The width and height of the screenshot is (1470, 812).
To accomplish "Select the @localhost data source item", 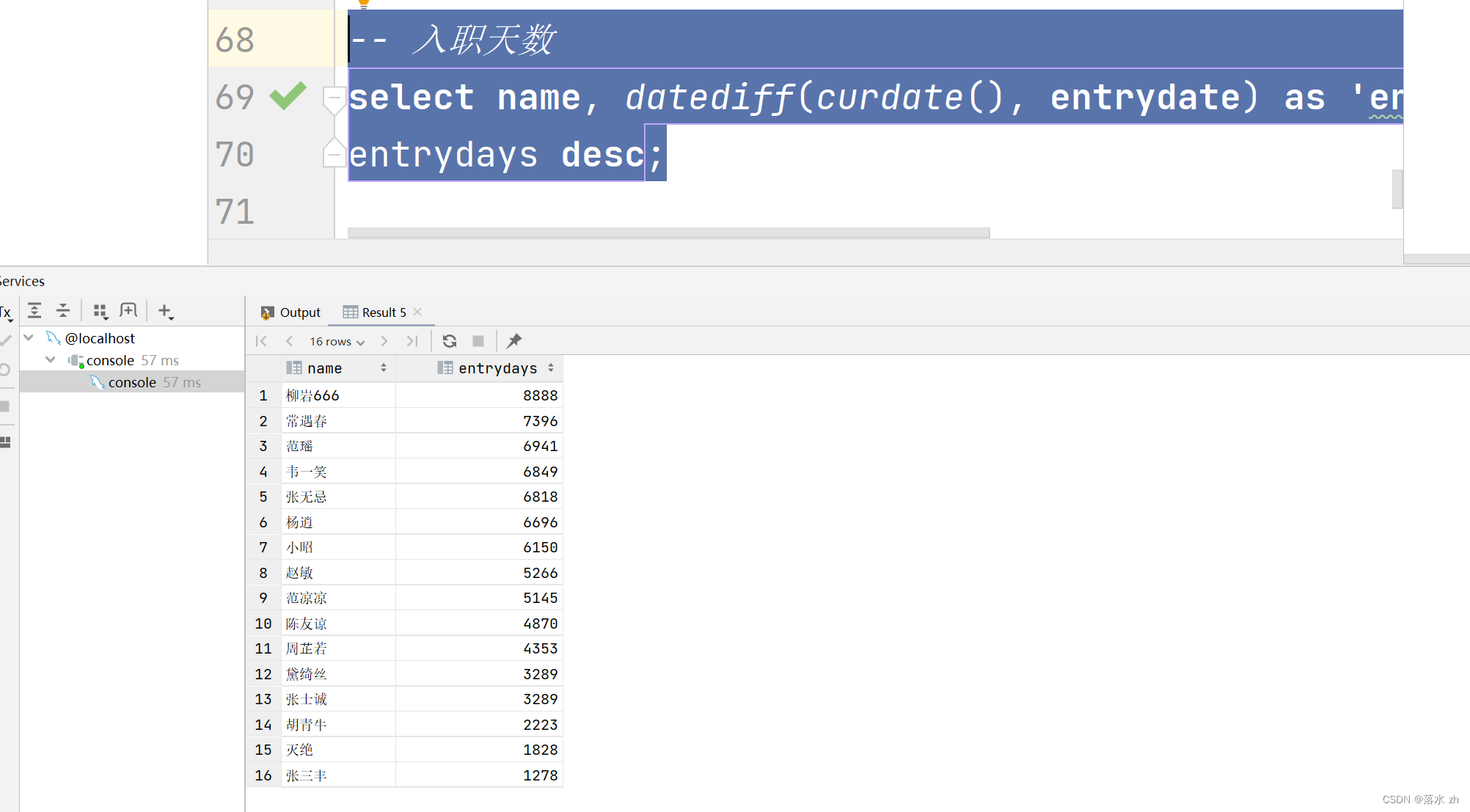I will click(x=91, y=338).
